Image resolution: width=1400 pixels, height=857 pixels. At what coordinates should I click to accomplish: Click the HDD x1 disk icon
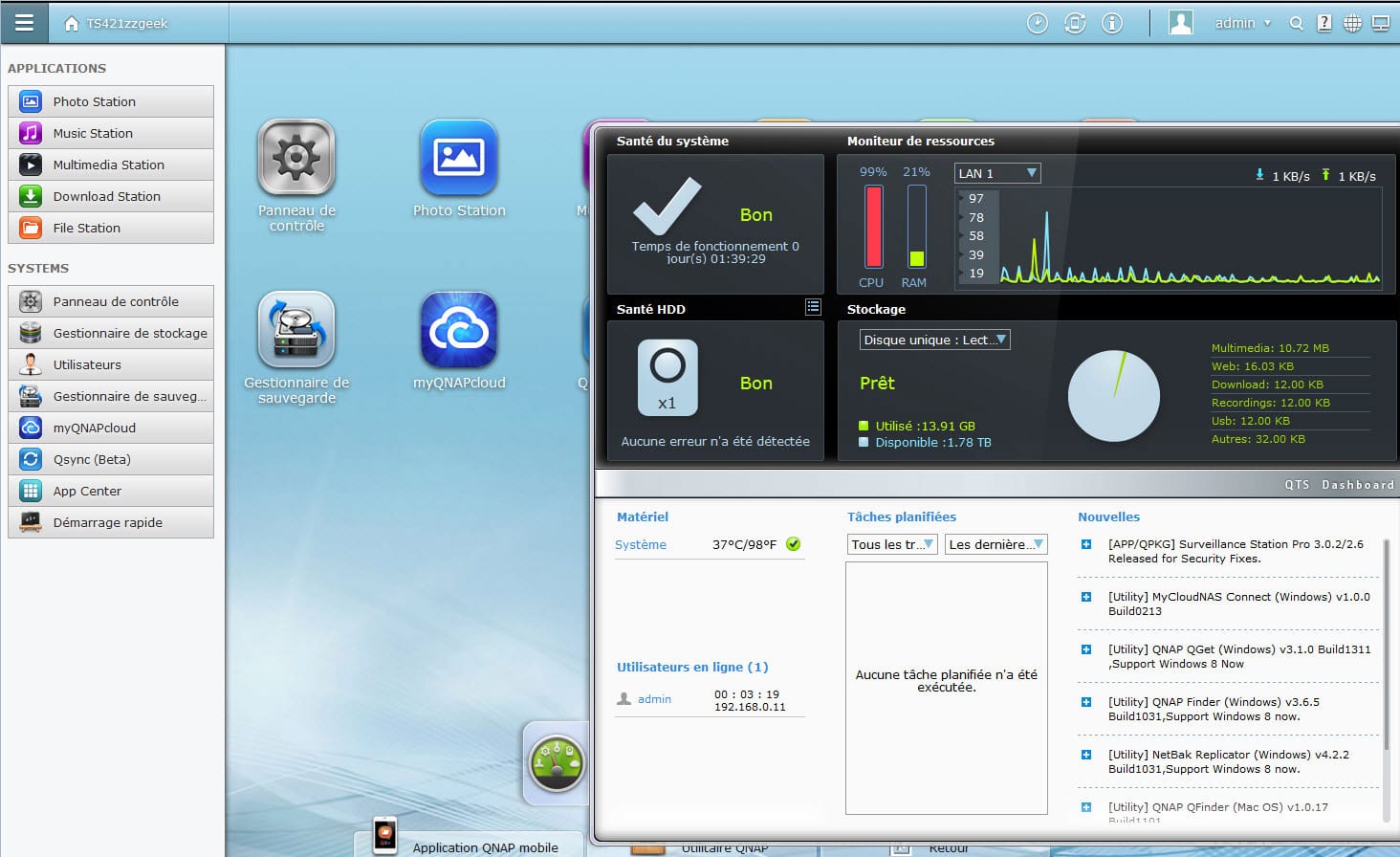667,378
